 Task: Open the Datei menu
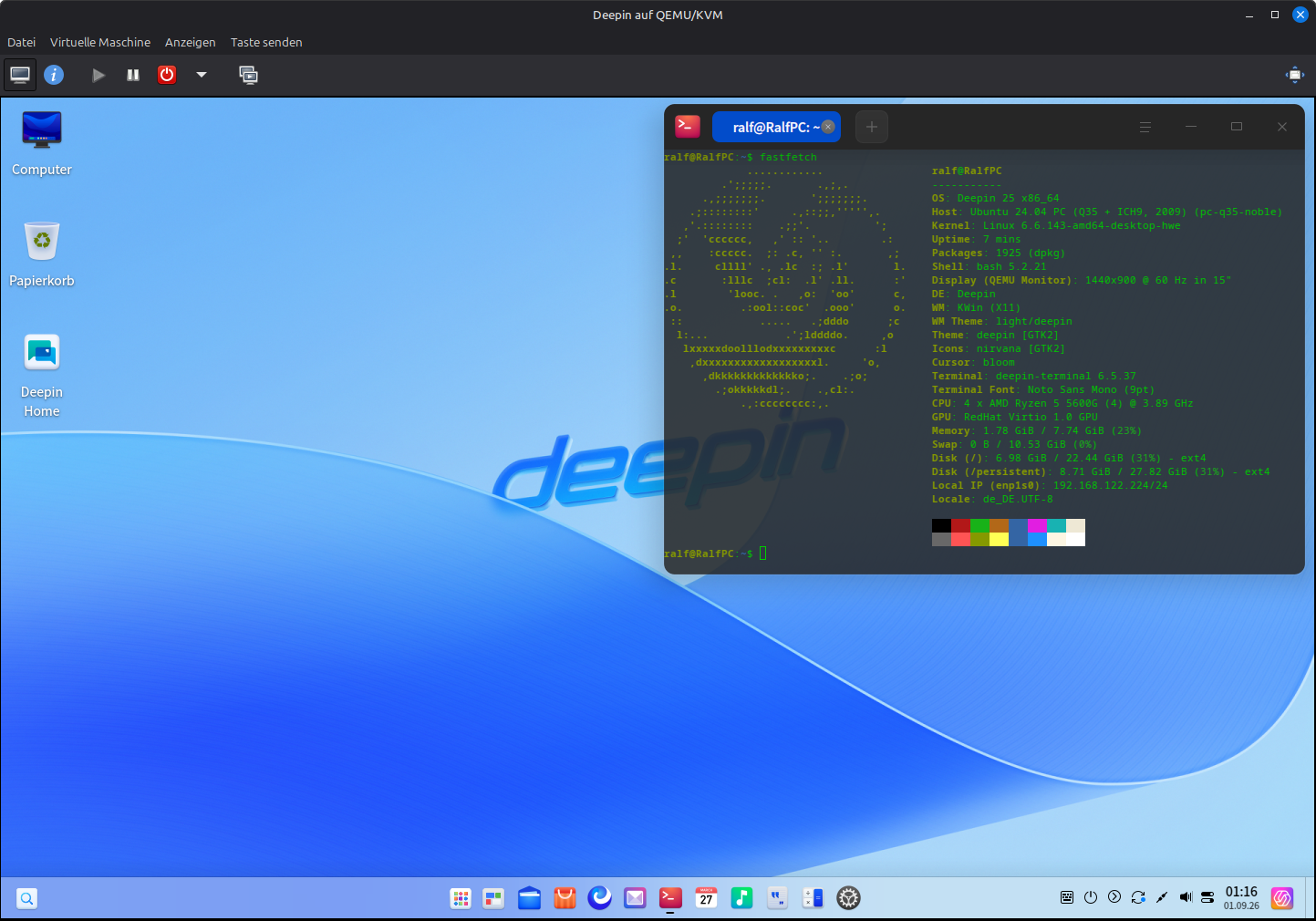(22, 42)
